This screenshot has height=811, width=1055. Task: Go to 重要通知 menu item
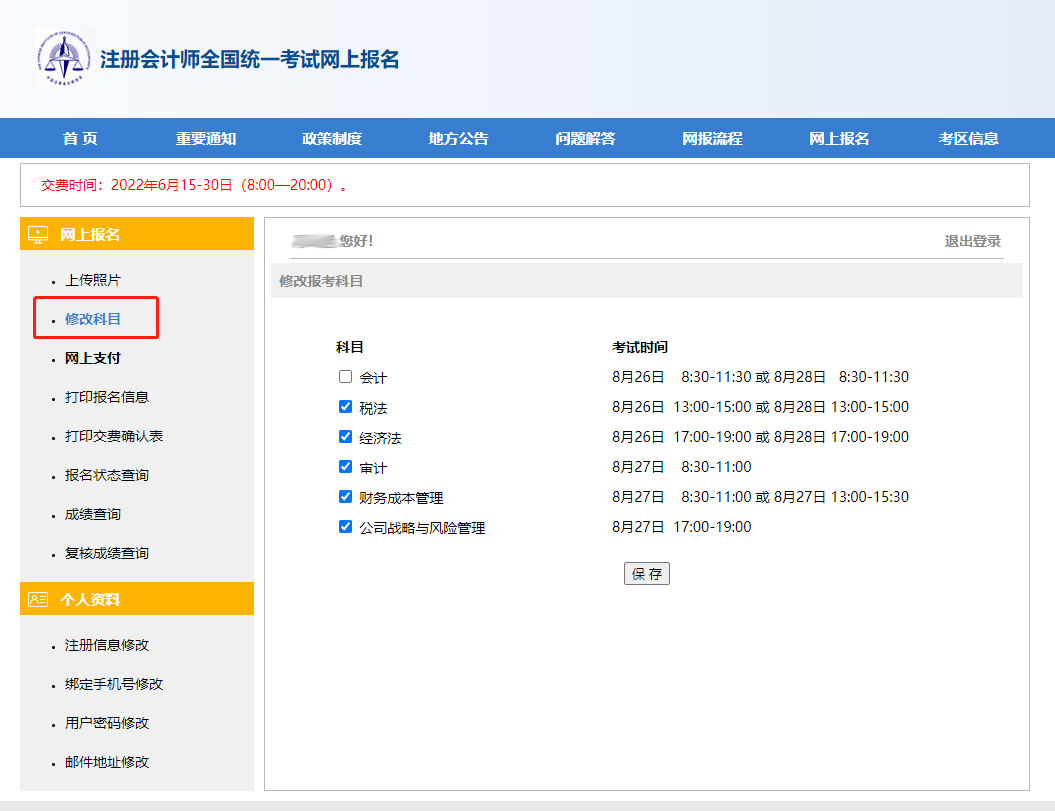pos(206,139)
